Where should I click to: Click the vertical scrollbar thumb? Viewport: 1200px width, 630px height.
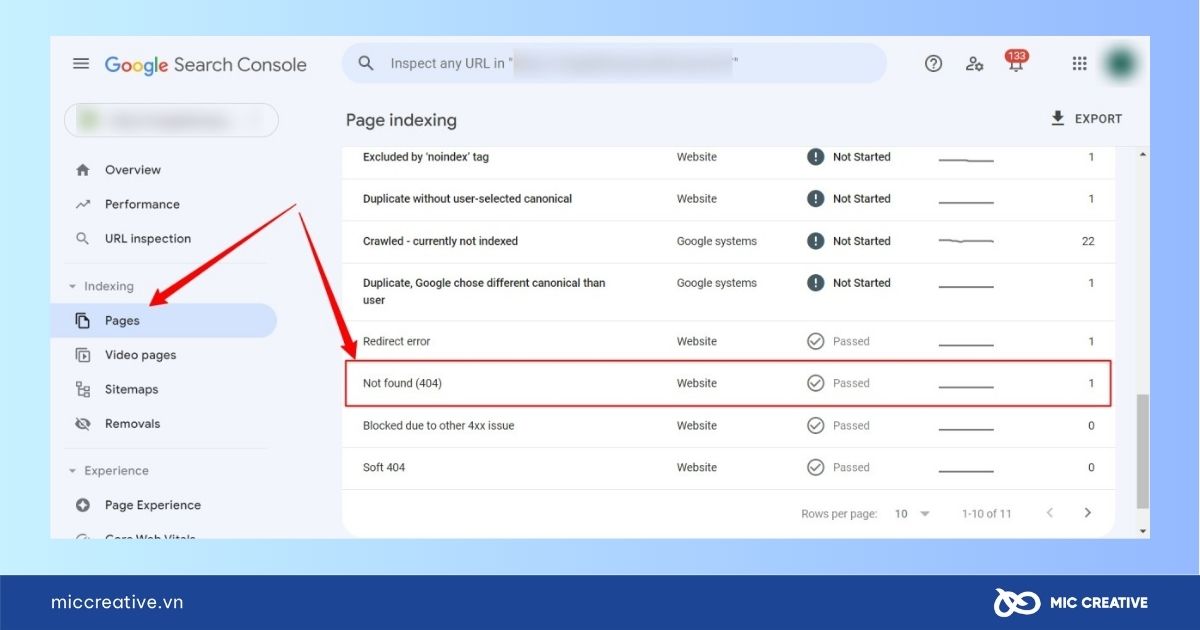pyautogui.click(x=1142, y=450)
